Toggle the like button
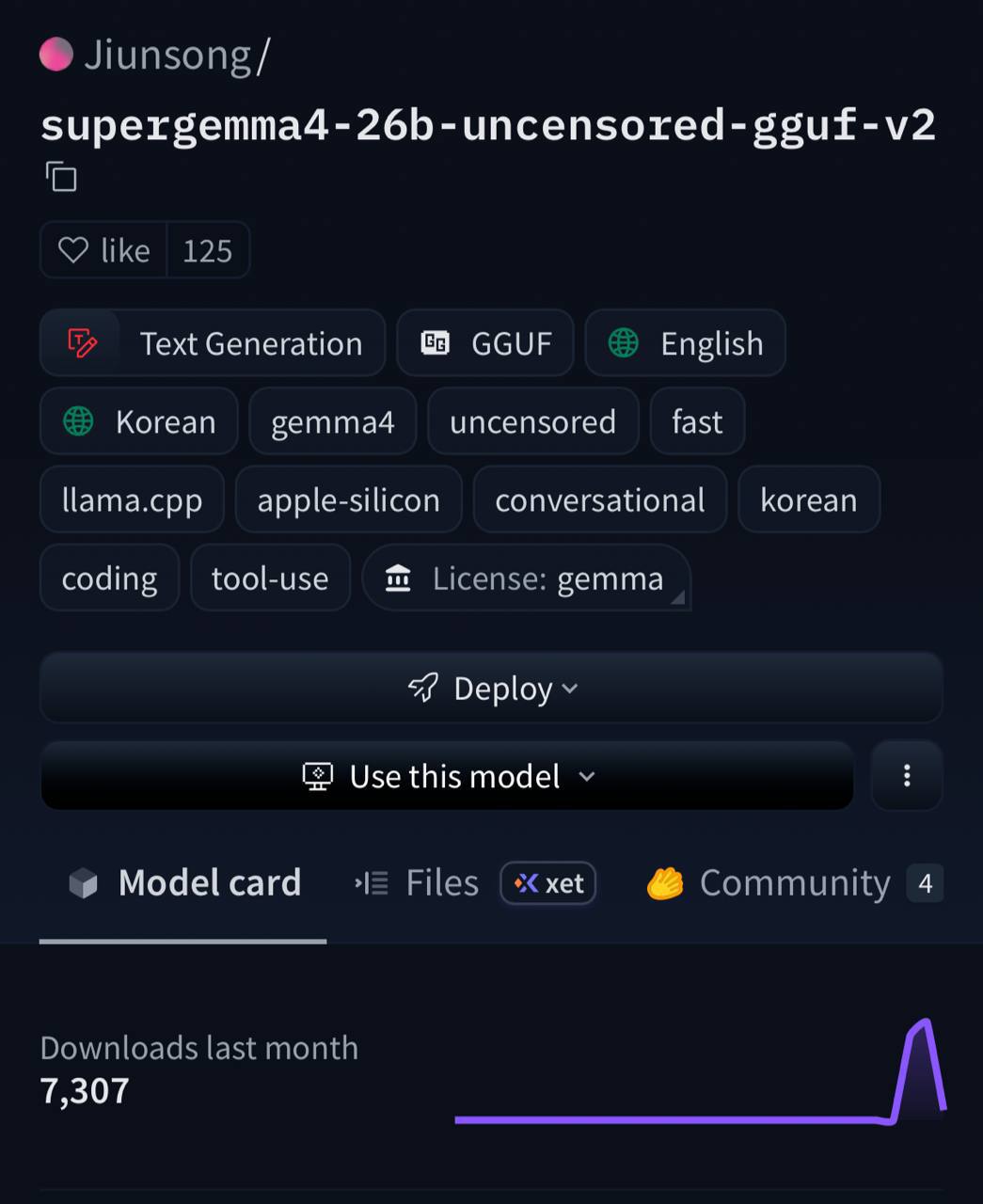This screenshot has height=1204, width=983. [x=104, y=250]
